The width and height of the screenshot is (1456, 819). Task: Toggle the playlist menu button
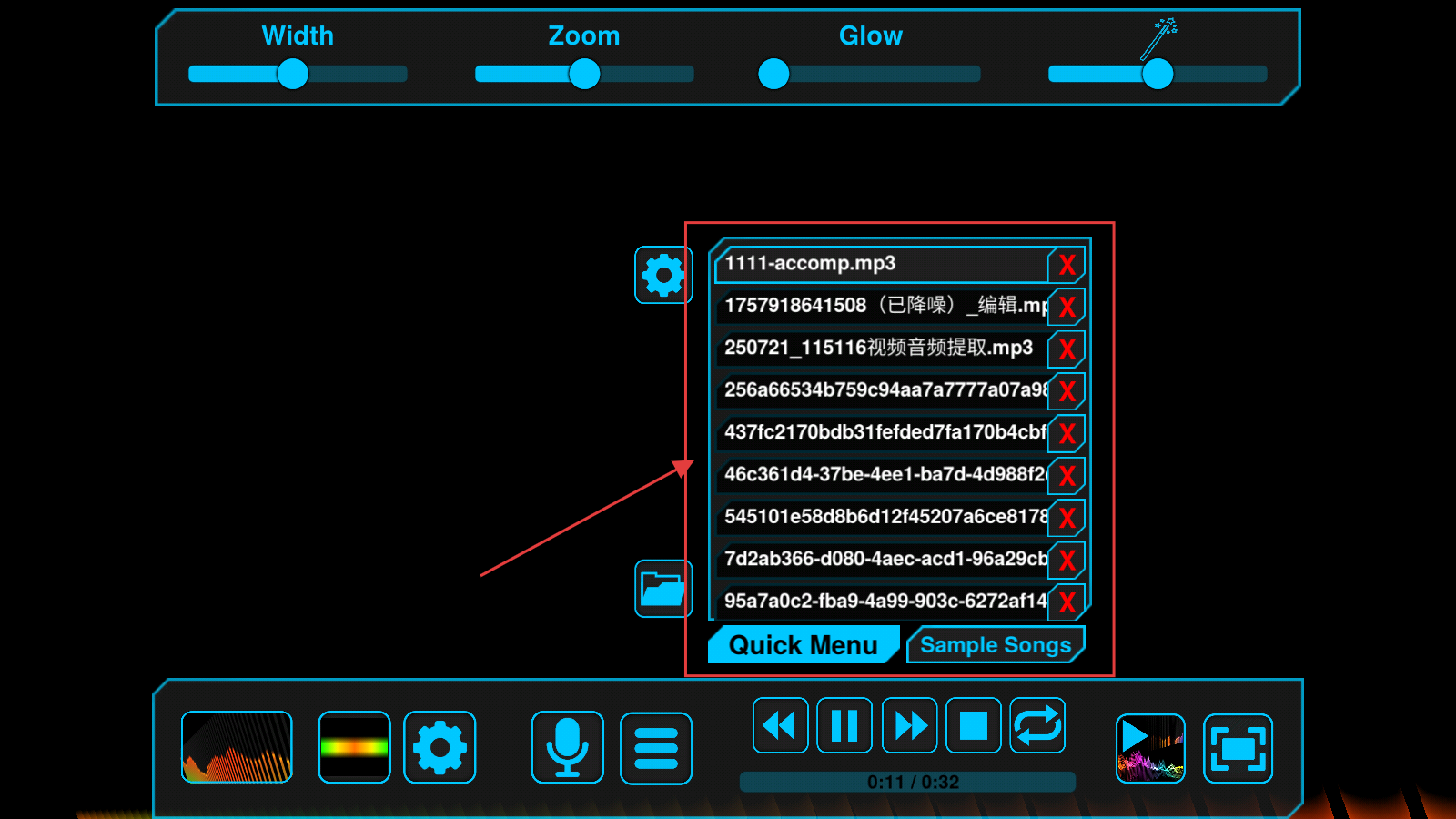655,748
